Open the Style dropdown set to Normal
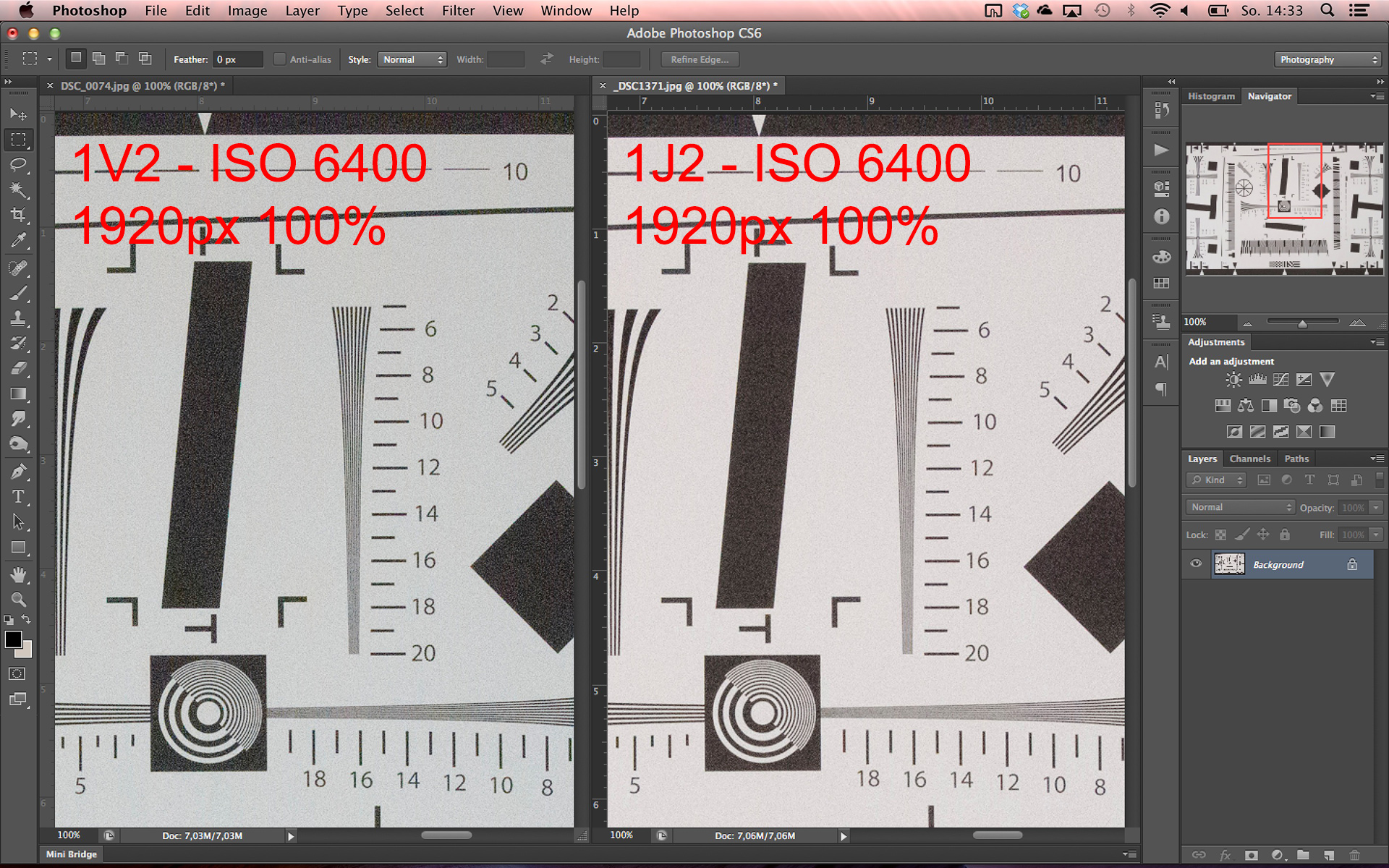This screenshot has height=868, width=1389. click(x=412, y=59)
